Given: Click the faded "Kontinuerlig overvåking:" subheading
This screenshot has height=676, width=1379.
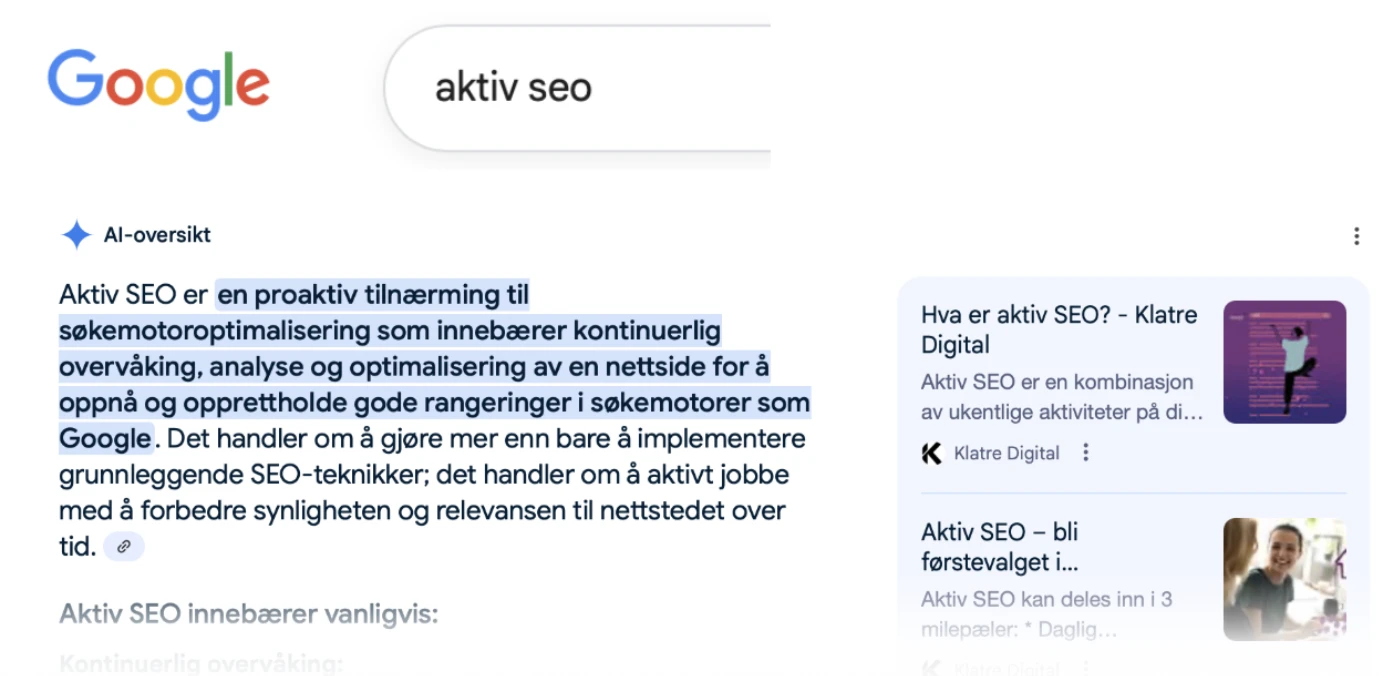Looking at the screenshot, I should click(201, 663).
